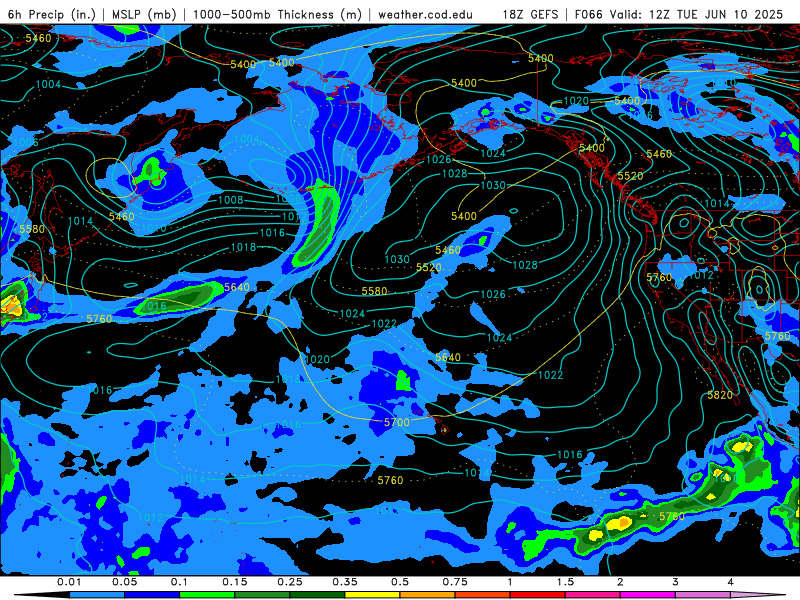Click the weather.cod.edu source text
This screenshot has height=600, width=800.
(425, 14)
